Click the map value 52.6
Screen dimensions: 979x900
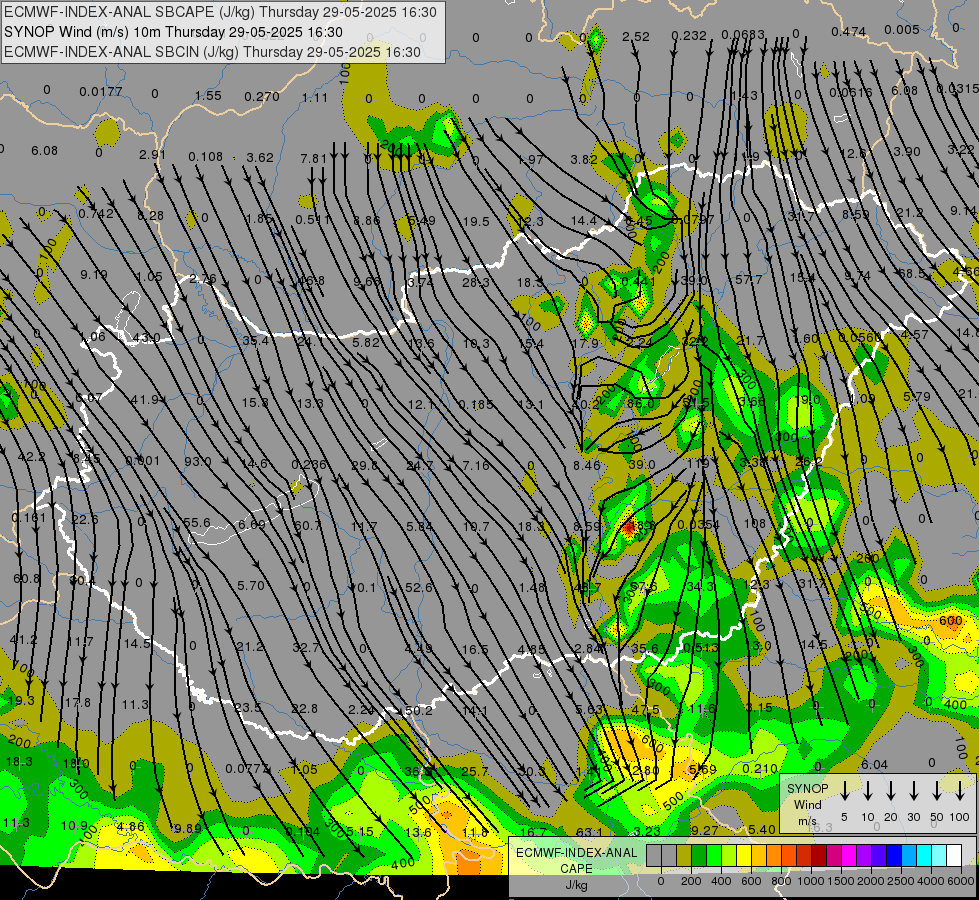(x=418, y=588)
